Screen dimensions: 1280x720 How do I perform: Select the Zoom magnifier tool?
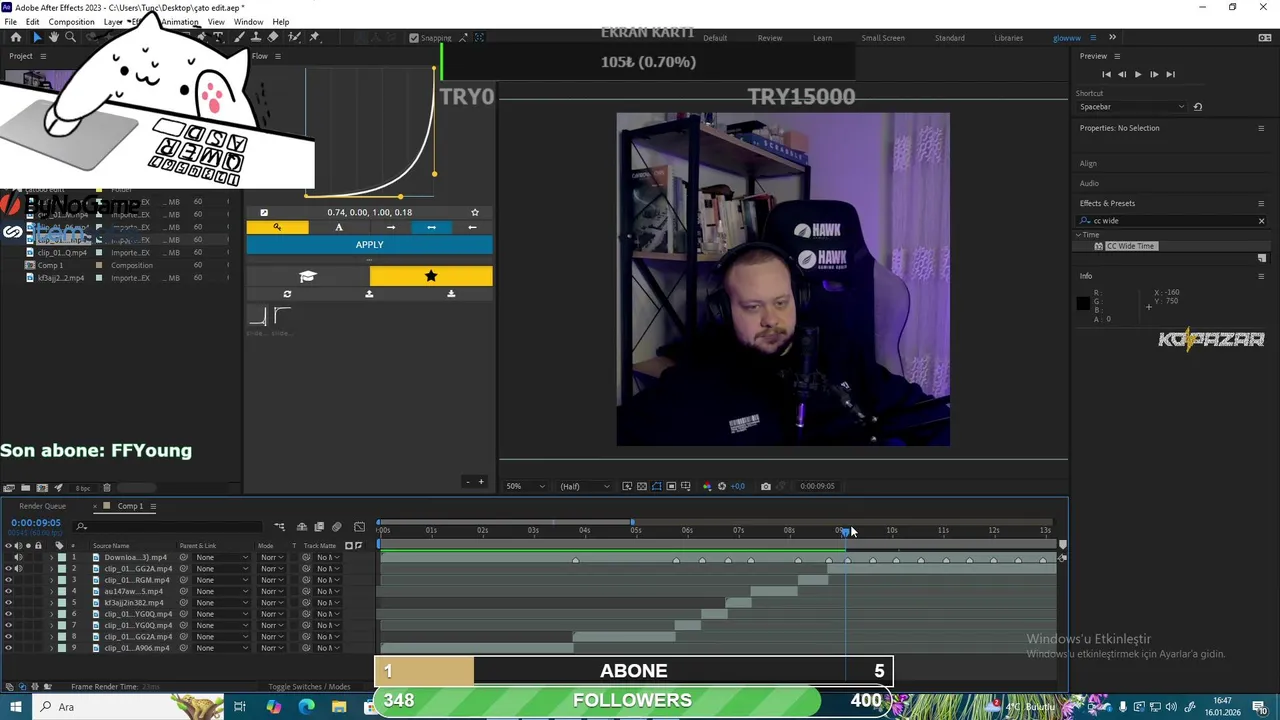(x=70, y=37)
